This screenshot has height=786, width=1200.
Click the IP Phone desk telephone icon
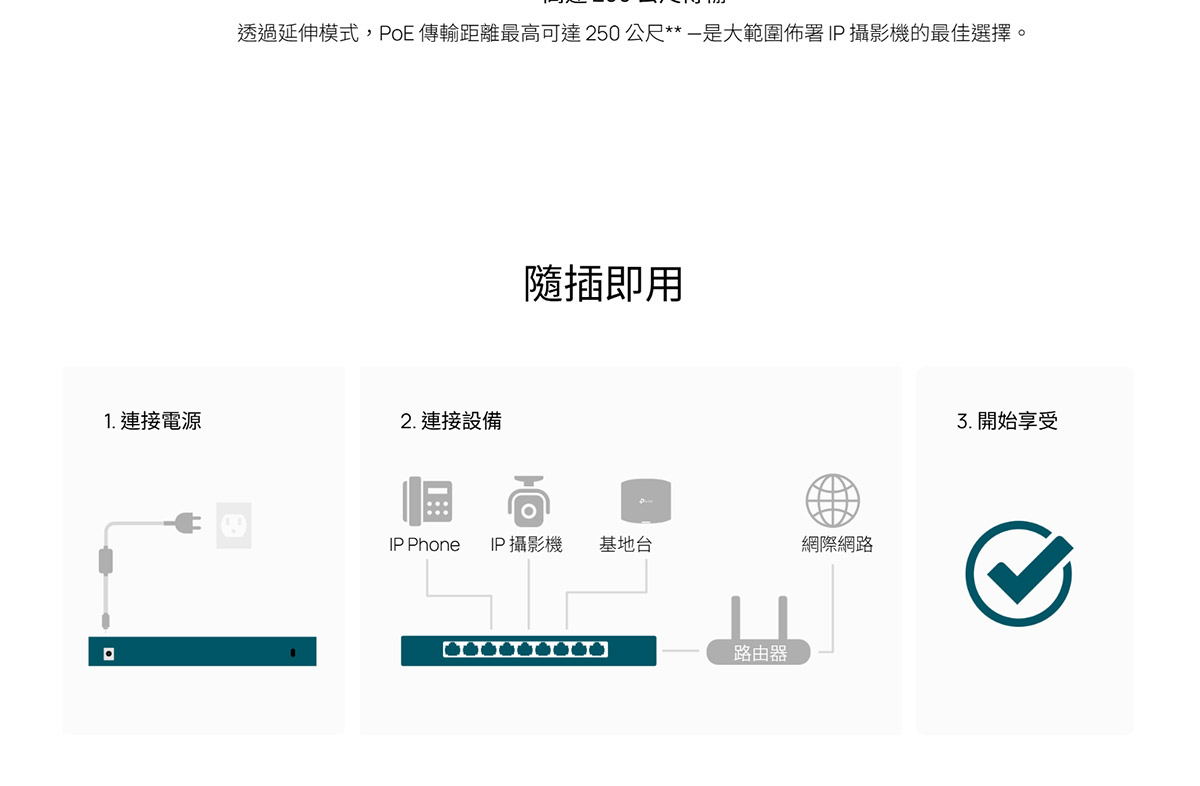[x=427, y=501]
